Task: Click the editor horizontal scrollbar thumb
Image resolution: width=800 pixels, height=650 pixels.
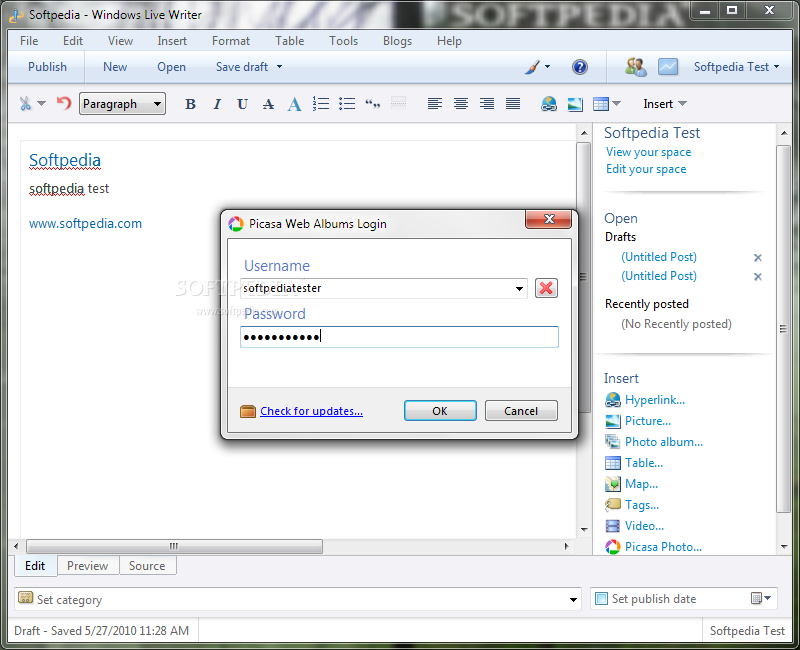Action: point(174,546)
